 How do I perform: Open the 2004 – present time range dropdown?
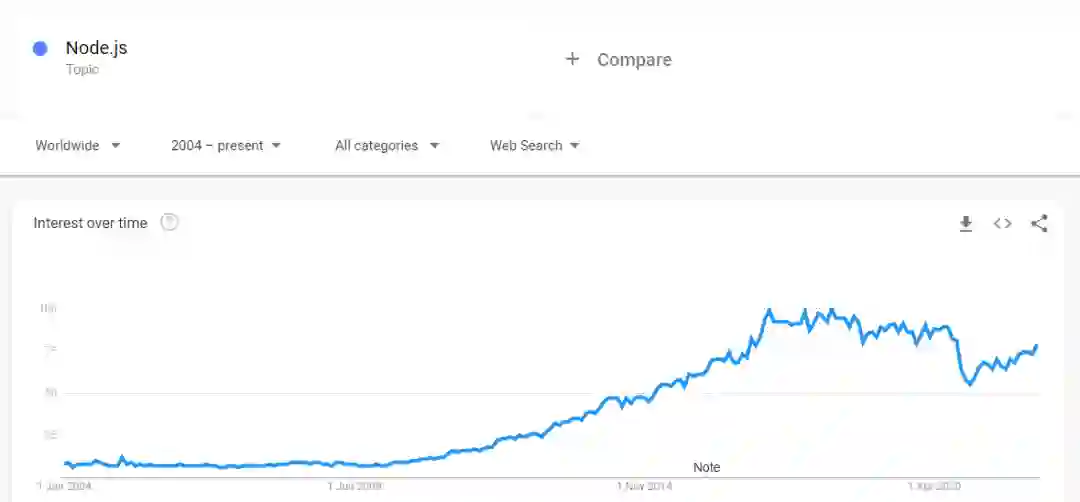pyautogui.click(x=226, y=146)
